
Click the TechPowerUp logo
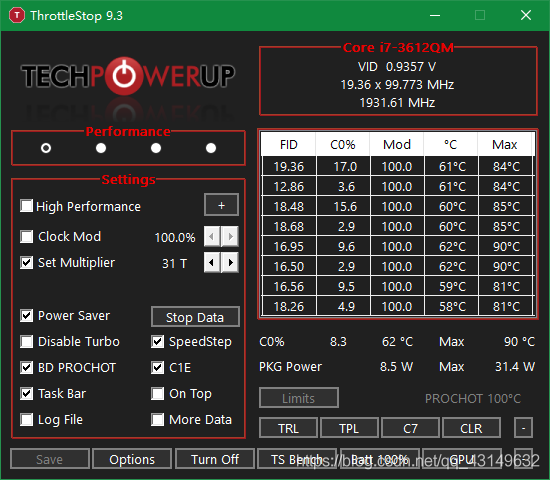click(x=128, y=76)
